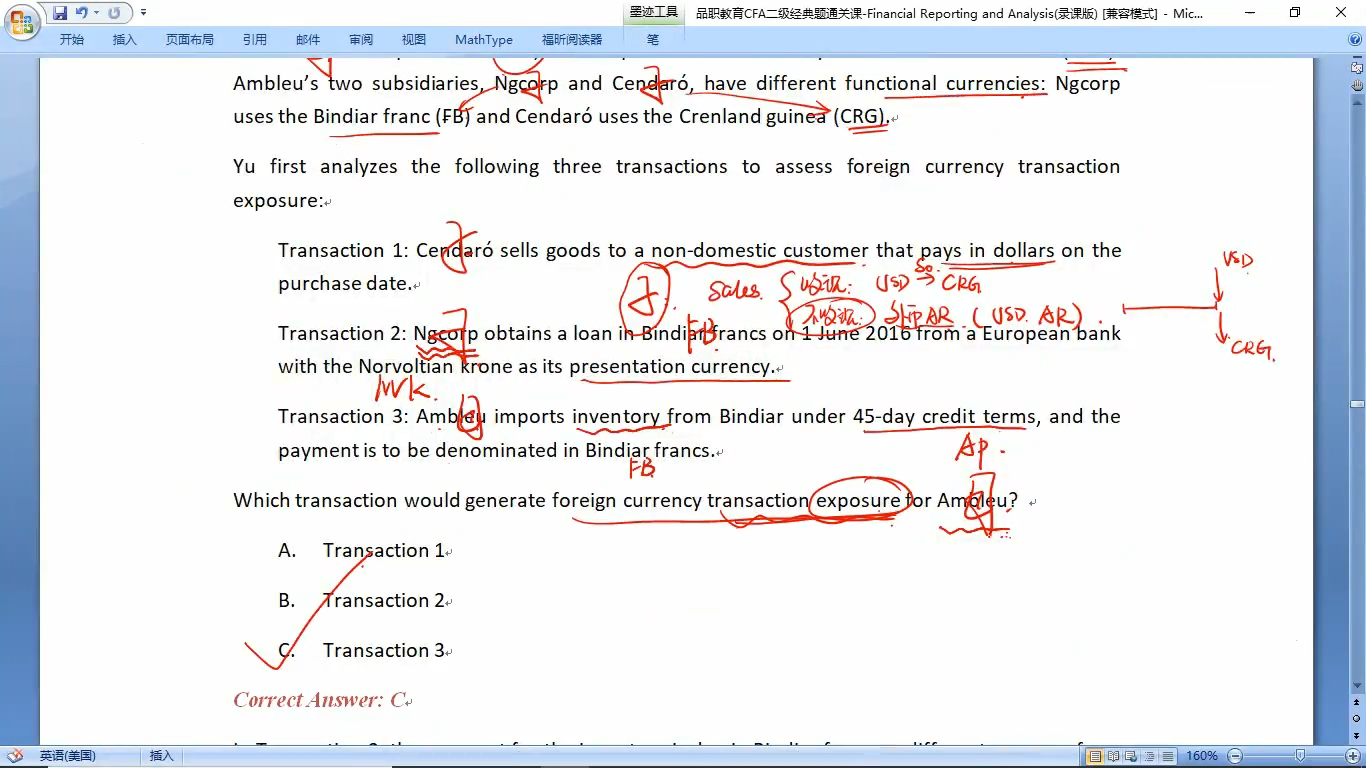Image resolution: width=1366 pixels, height=768 pixels.
Task: Click the word 'Yu' starting the paragraph
Action: tap(244, 166)
